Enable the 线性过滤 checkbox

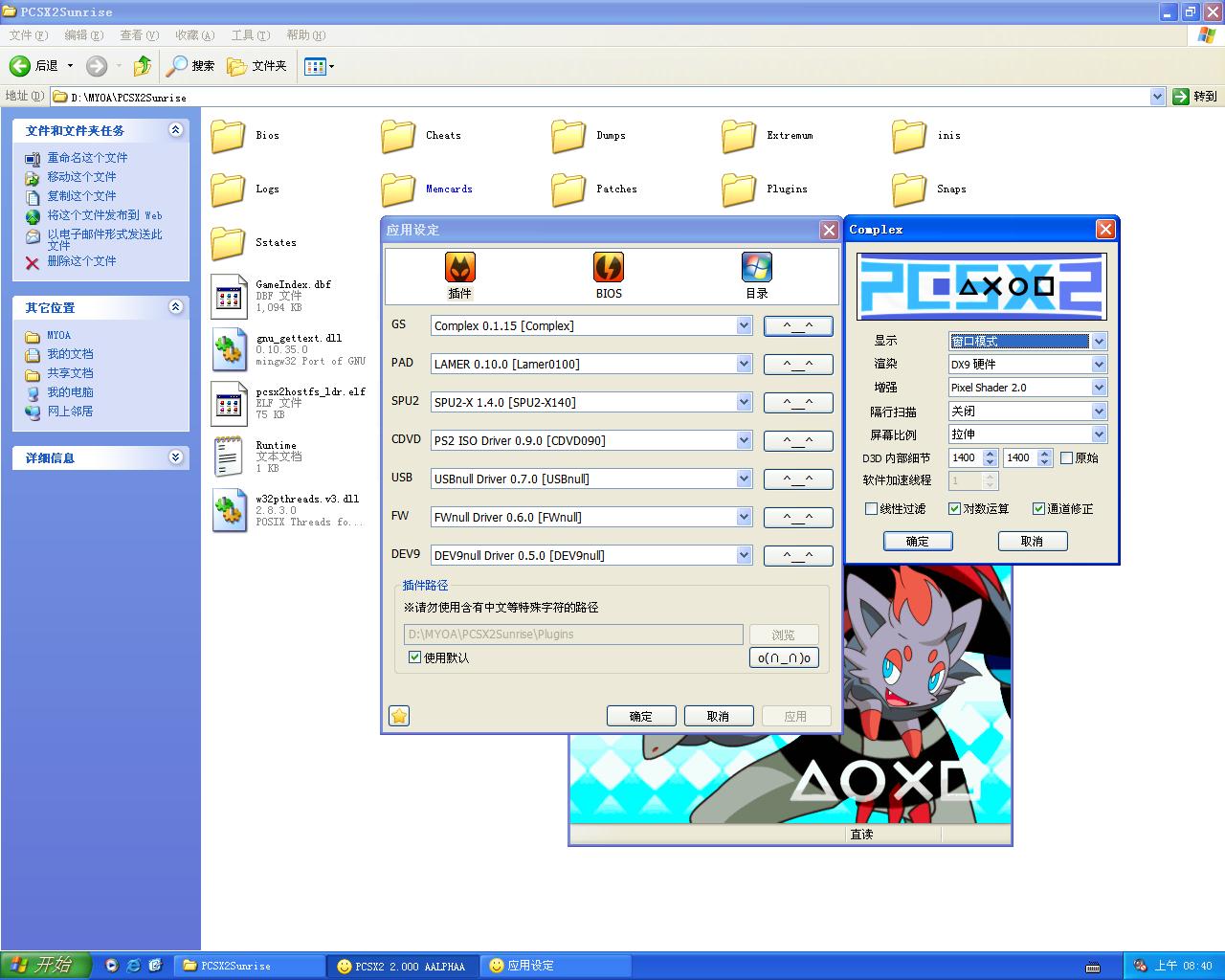(871, 509)
